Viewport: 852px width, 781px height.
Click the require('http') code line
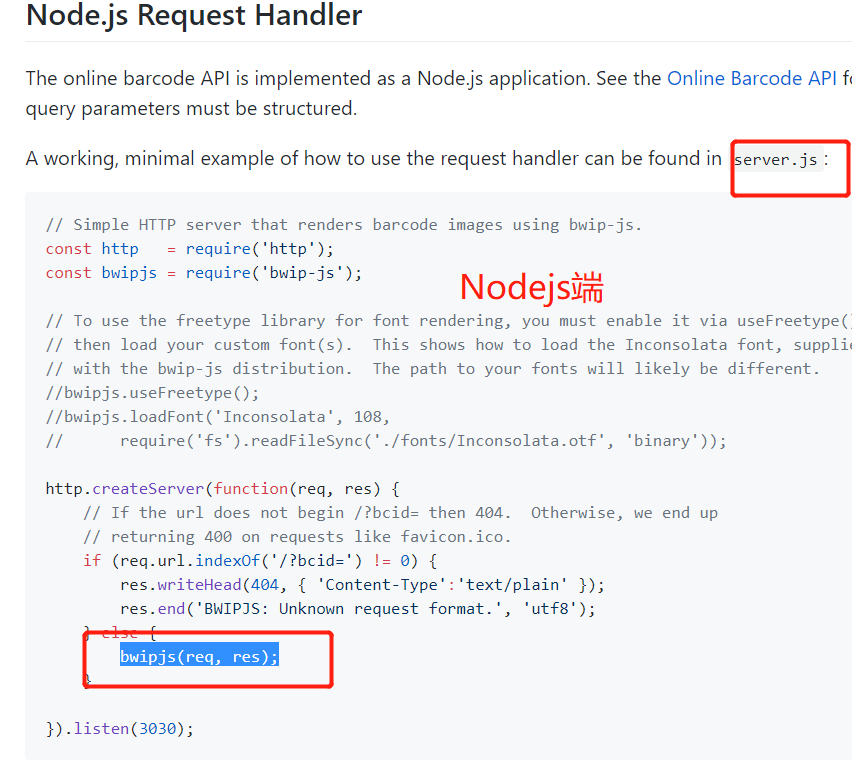click(190, 248)
